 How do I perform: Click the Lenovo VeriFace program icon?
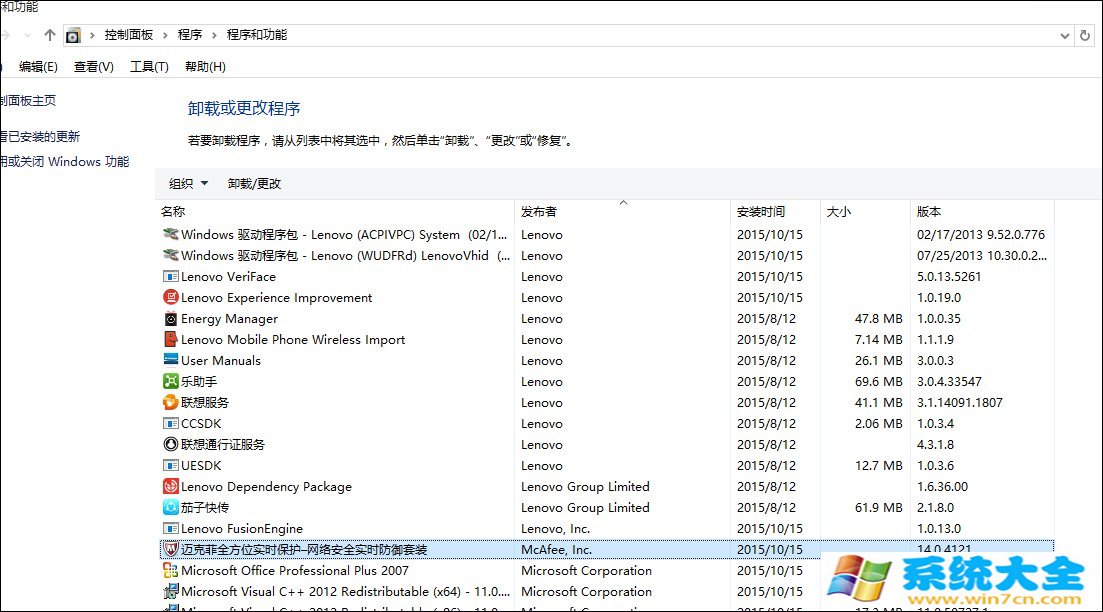click(170, 276)
